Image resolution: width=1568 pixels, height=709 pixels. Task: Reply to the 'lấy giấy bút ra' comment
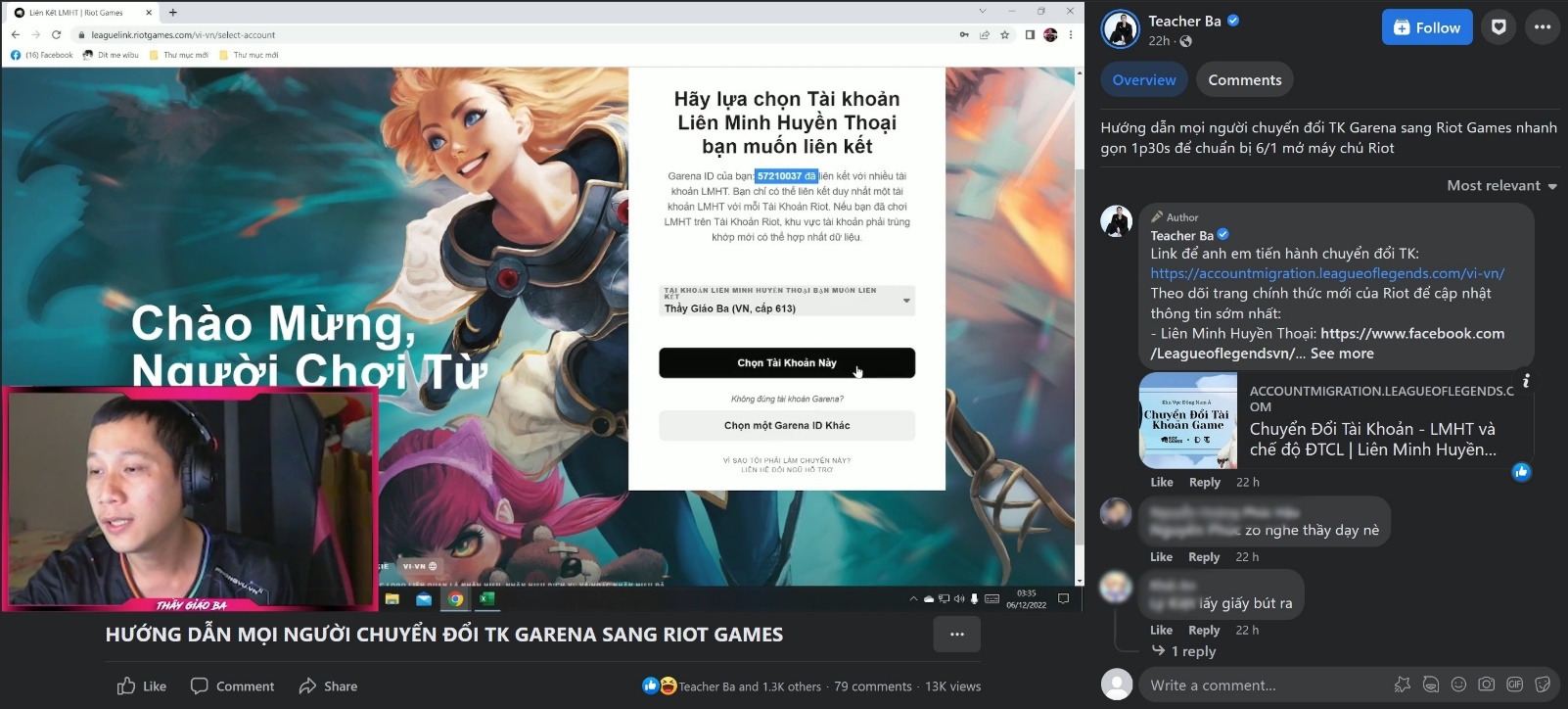[1204, 630]
